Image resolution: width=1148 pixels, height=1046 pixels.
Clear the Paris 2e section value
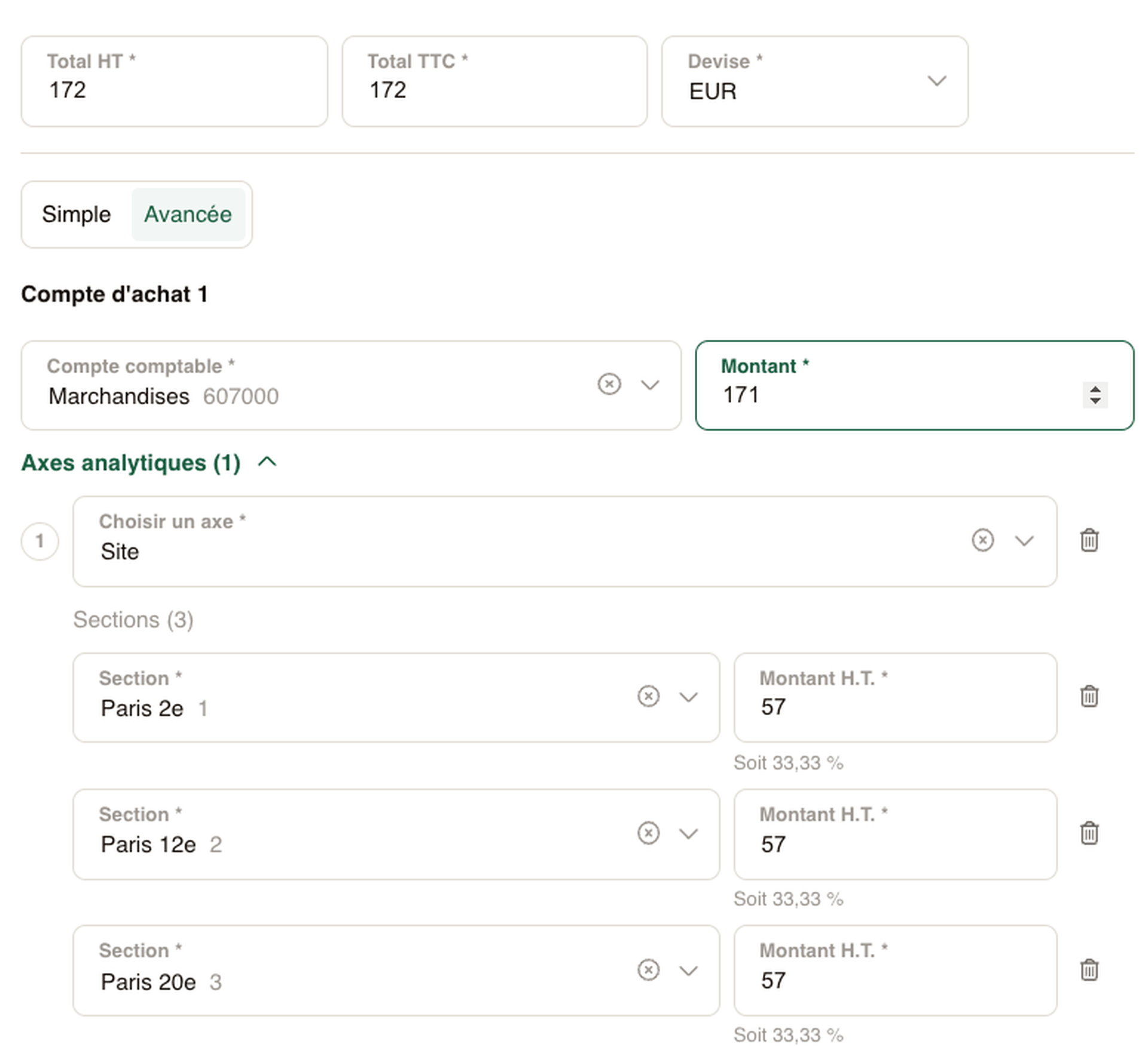tap(648, 696)
